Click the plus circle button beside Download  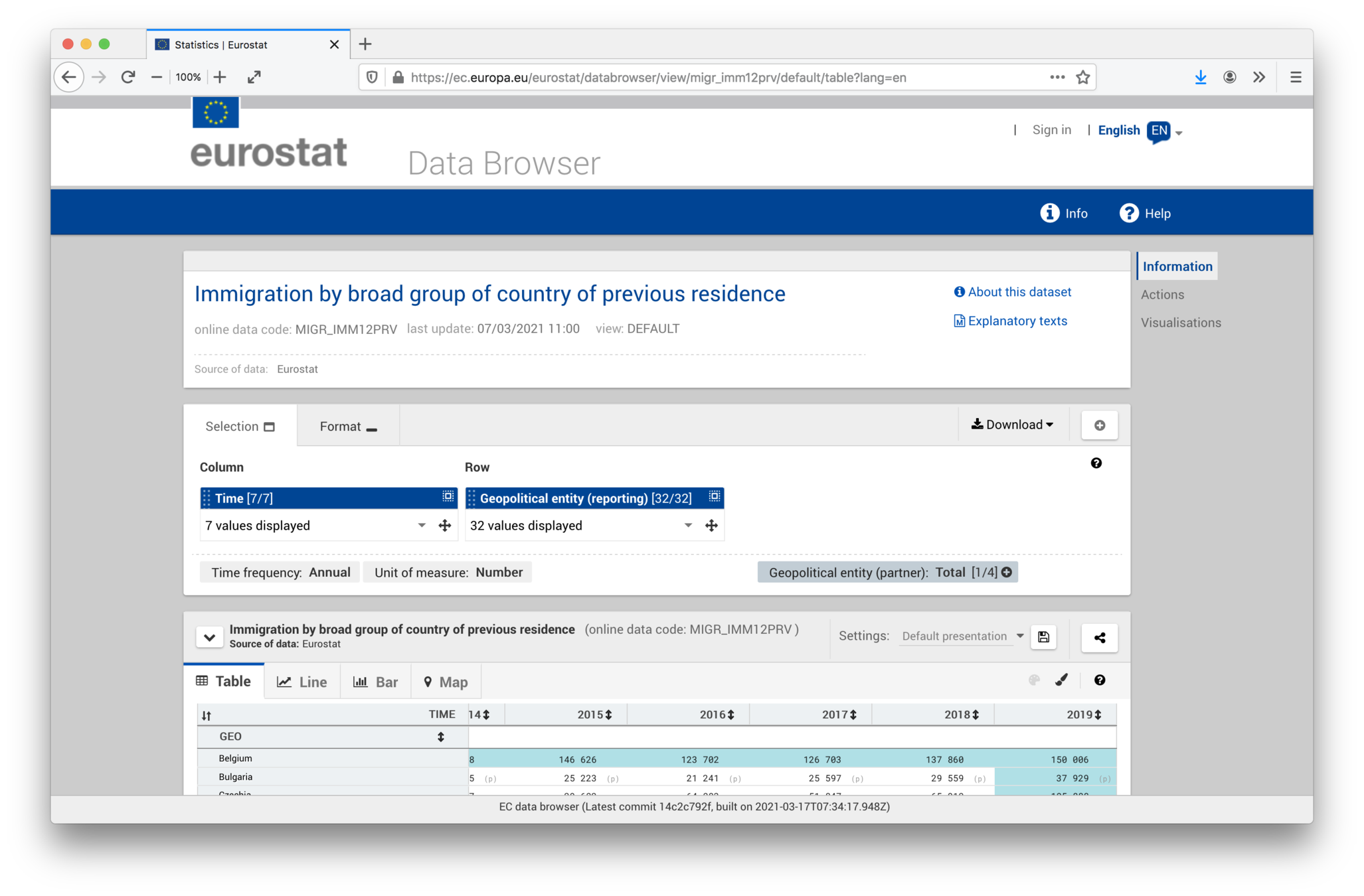pos(1099,425)
